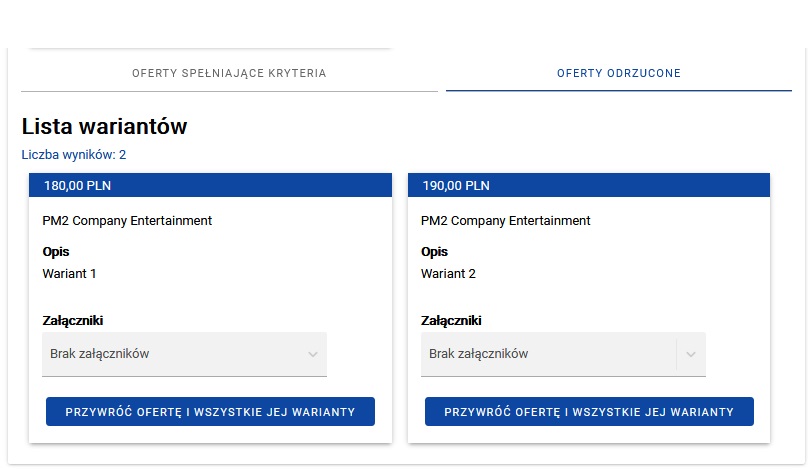The image size is (808, 469).
Task: Click the Lista wariantów heading
Action: click(x=104, y=127)
